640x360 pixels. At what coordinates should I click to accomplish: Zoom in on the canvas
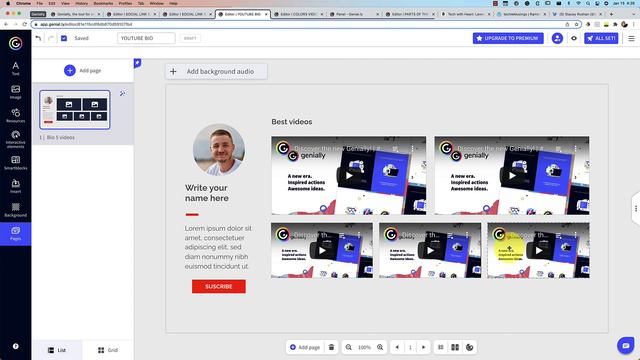point(380,347)
